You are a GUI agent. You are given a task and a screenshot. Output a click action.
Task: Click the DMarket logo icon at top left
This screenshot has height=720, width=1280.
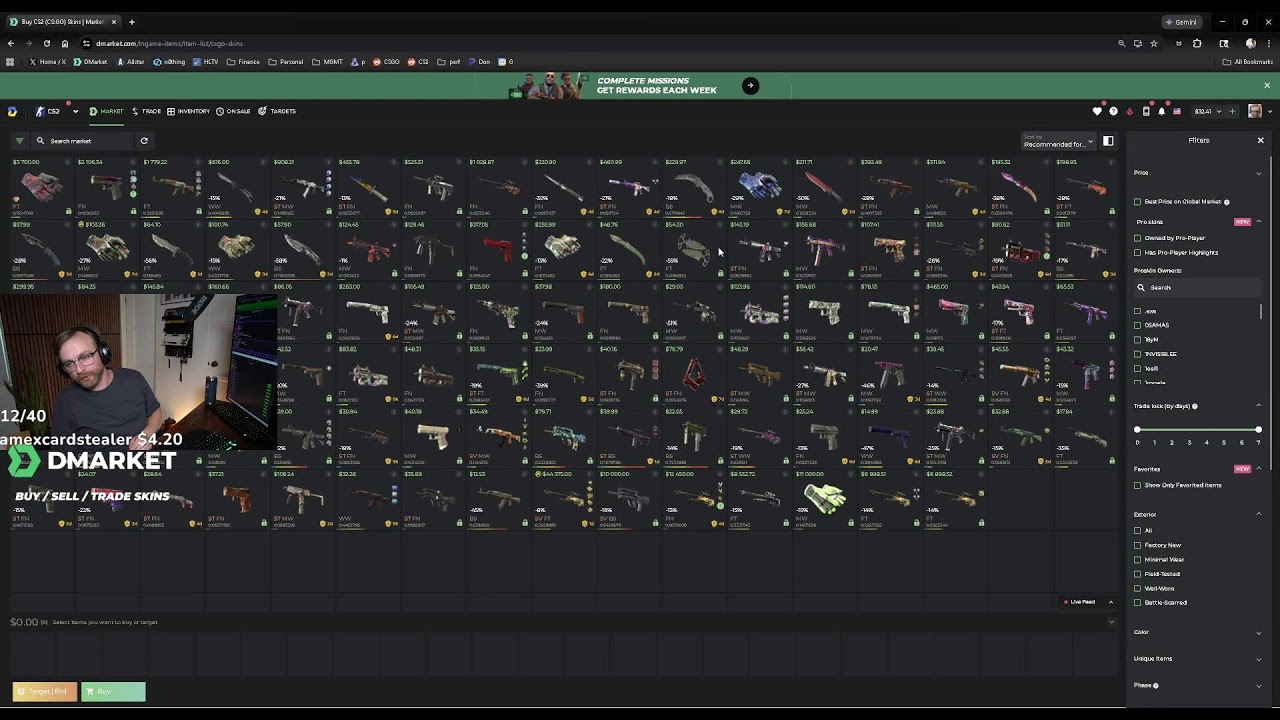click(x=12, y=111)
